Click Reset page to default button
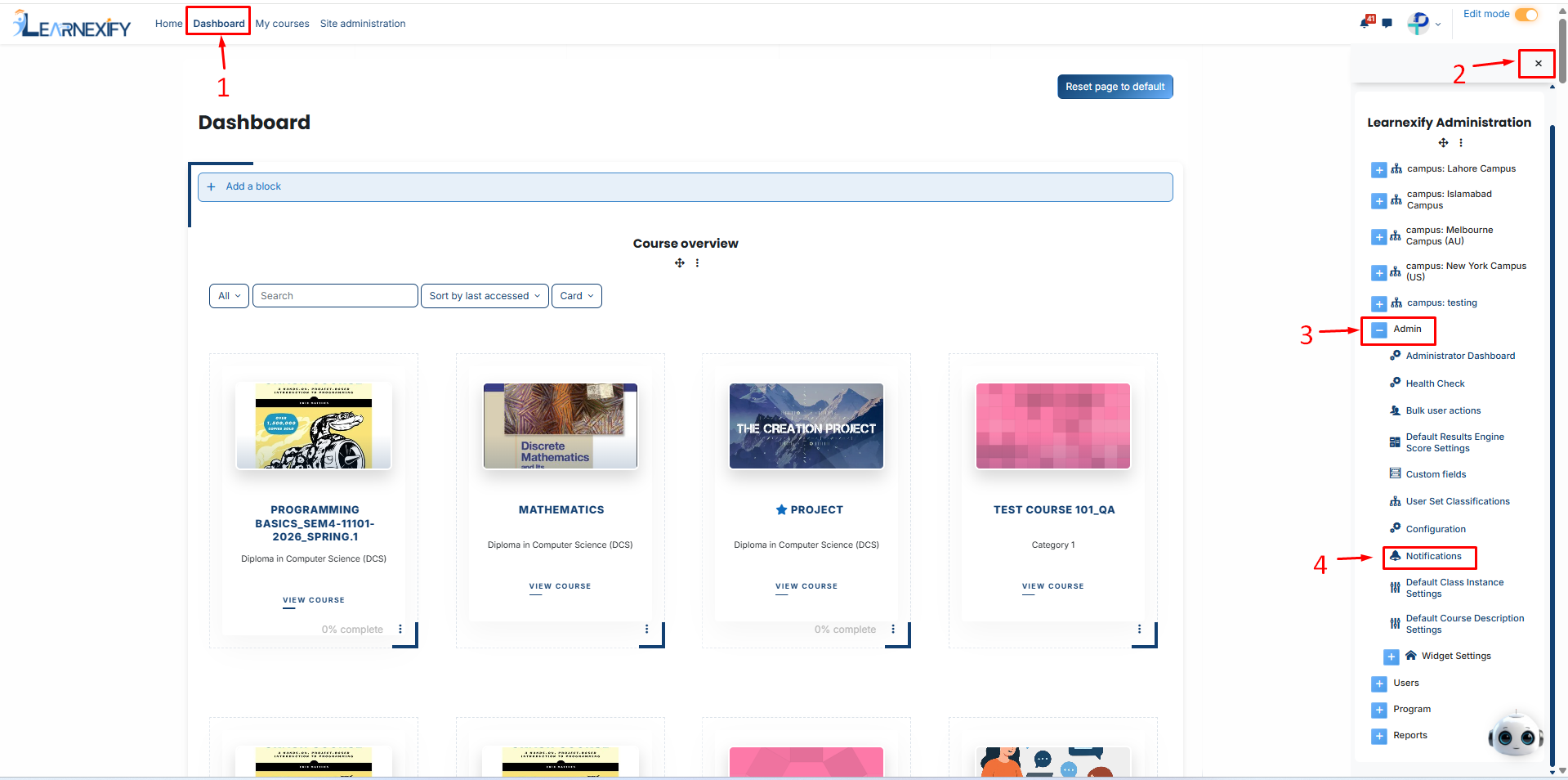Screen dimensions: 1568x780 point(1115,87)
